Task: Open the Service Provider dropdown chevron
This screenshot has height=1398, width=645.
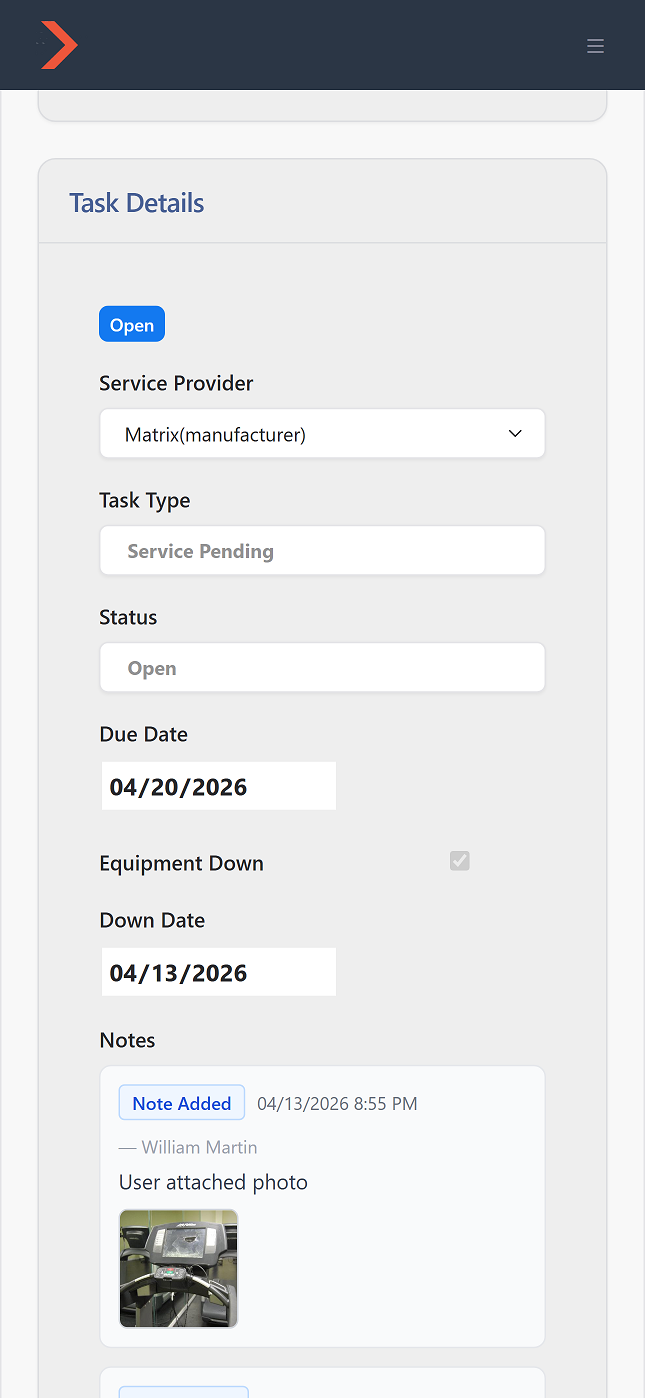Action: [515, 433]
